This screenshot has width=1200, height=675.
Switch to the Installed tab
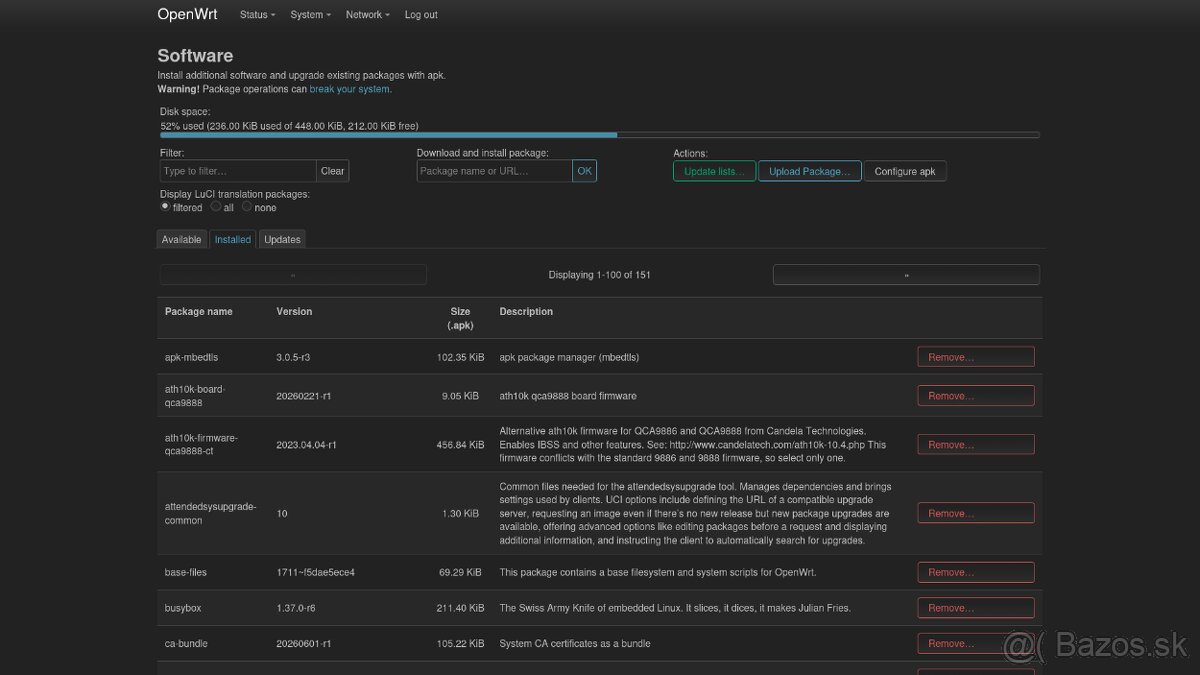tap(233, 239)
